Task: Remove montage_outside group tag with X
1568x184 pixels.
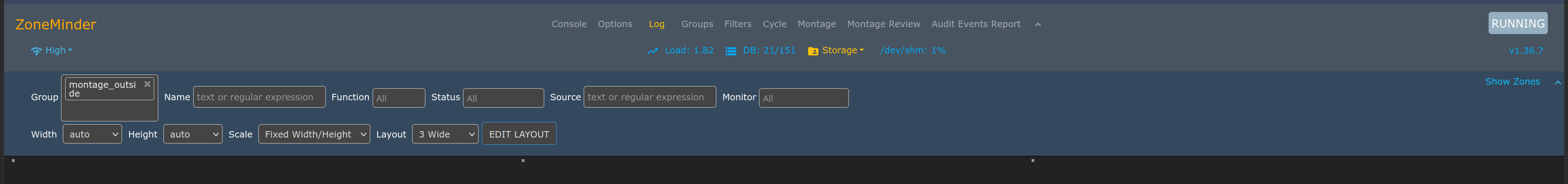Action: 147,84
